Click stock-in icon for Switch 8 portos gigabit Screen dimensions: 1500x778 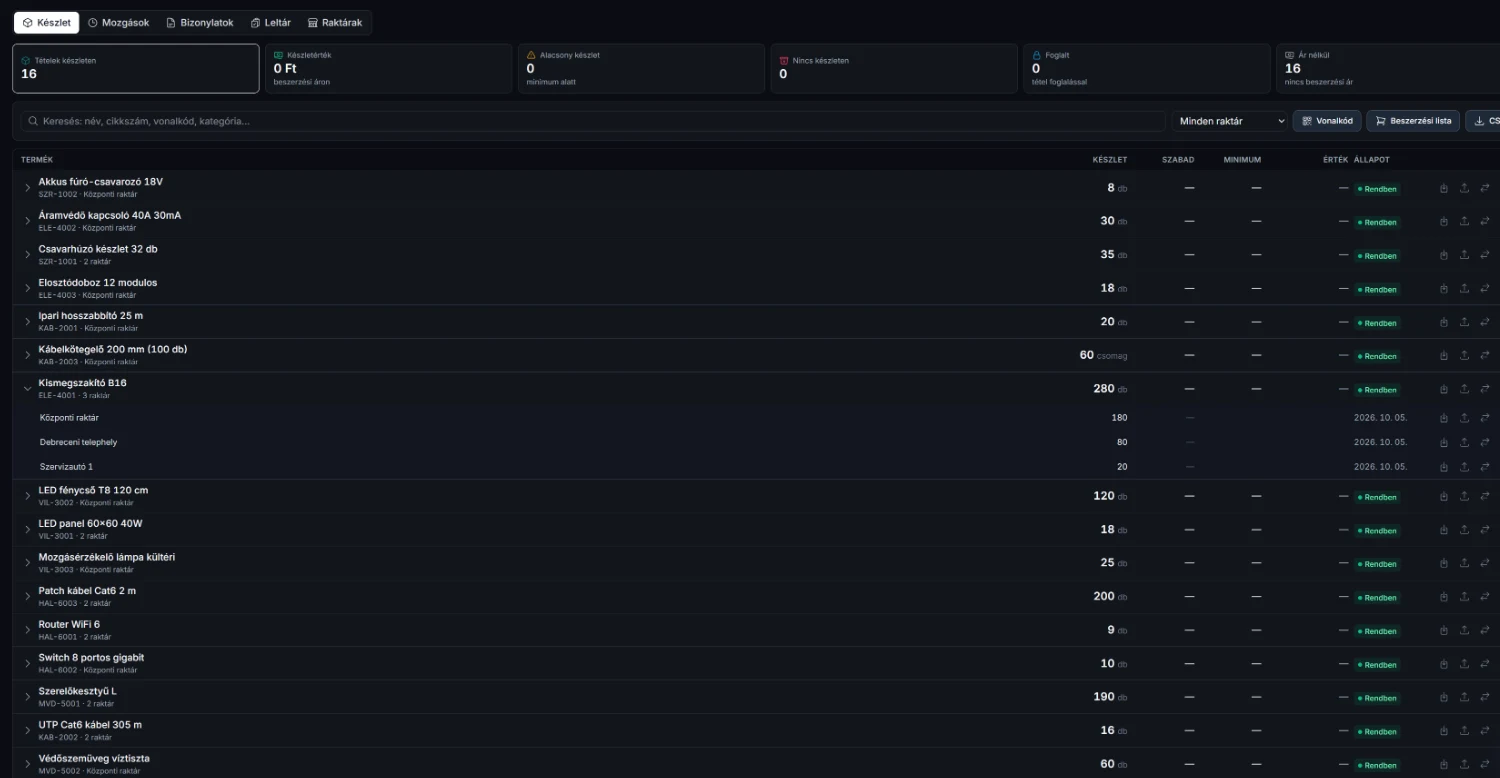pos(1443,664)
